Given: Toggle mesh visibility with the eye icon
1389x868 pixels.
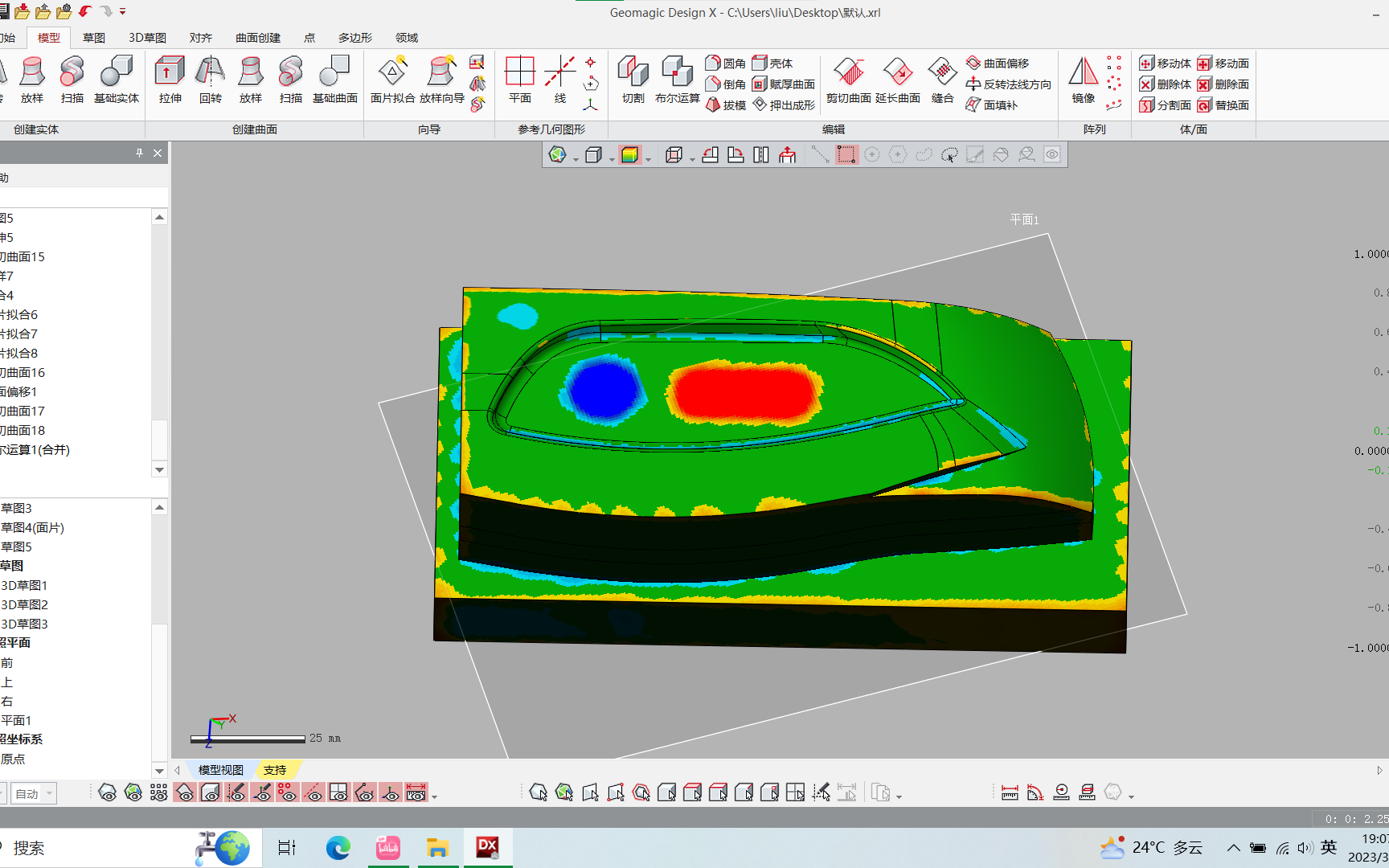Looking at the screenshot, I should coord(109,793).
